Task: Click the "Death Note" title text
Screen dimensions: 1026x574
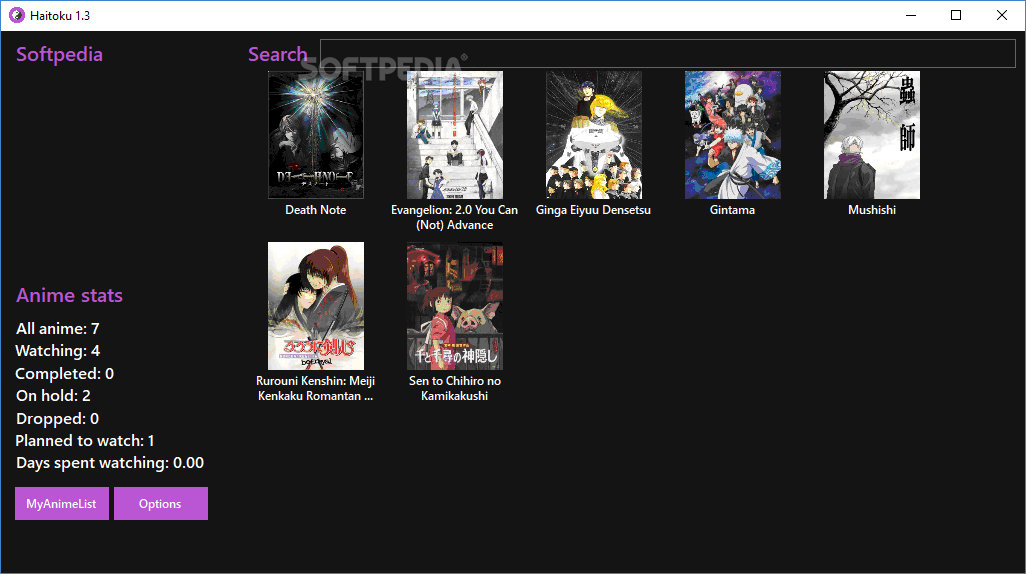Action: click(315, 210)
